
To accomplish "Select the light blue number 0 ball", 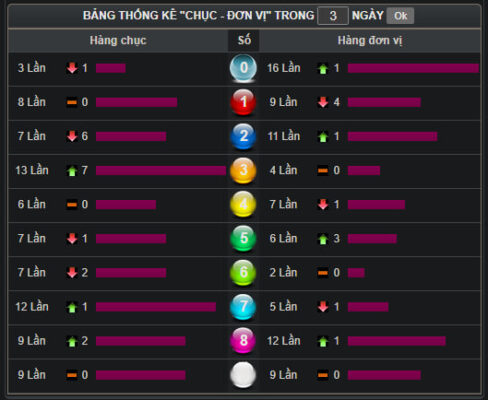I will click(243, 68).
